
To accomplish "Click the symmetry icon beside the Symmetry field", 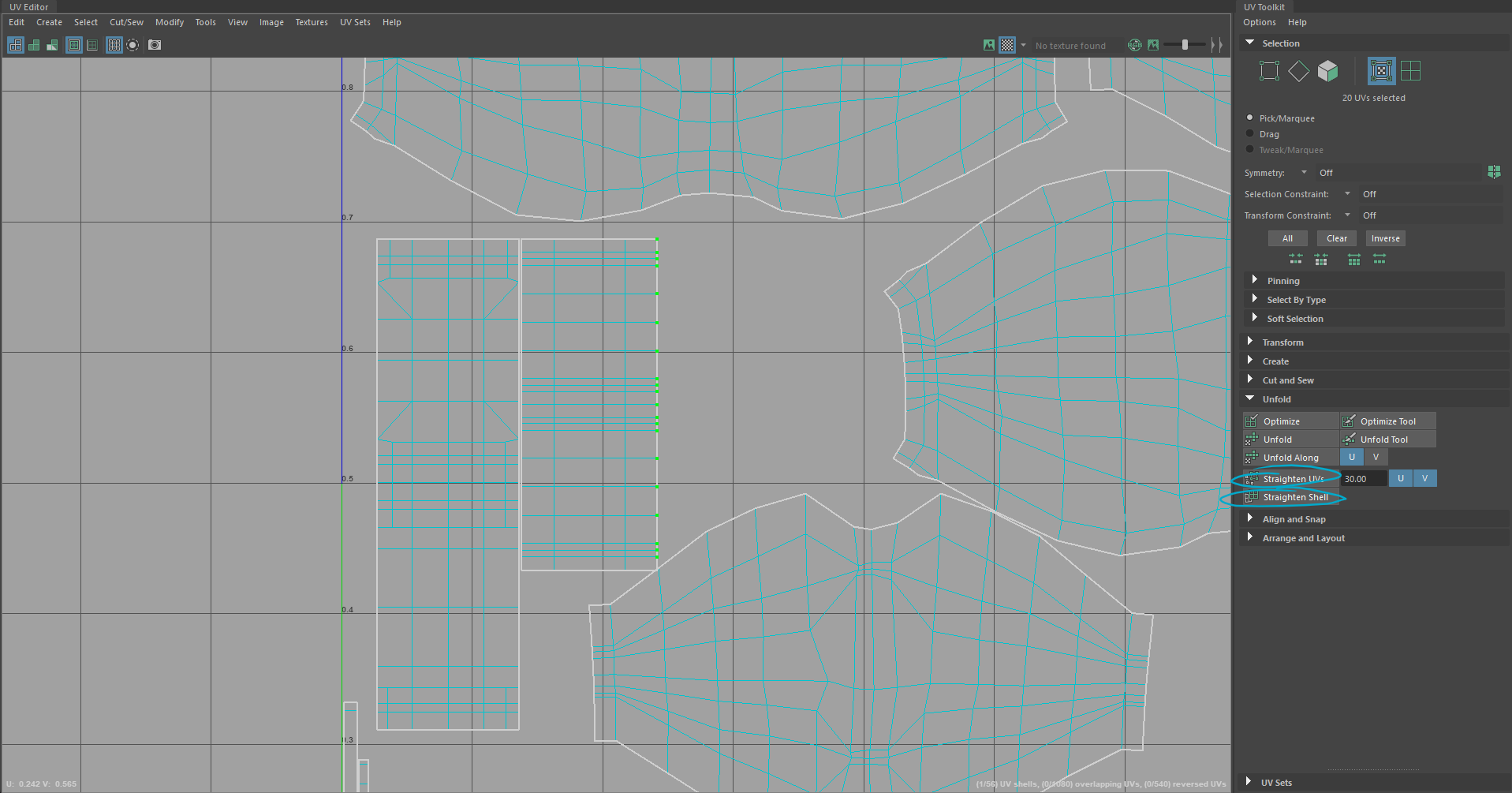I will coord(1494,172).
